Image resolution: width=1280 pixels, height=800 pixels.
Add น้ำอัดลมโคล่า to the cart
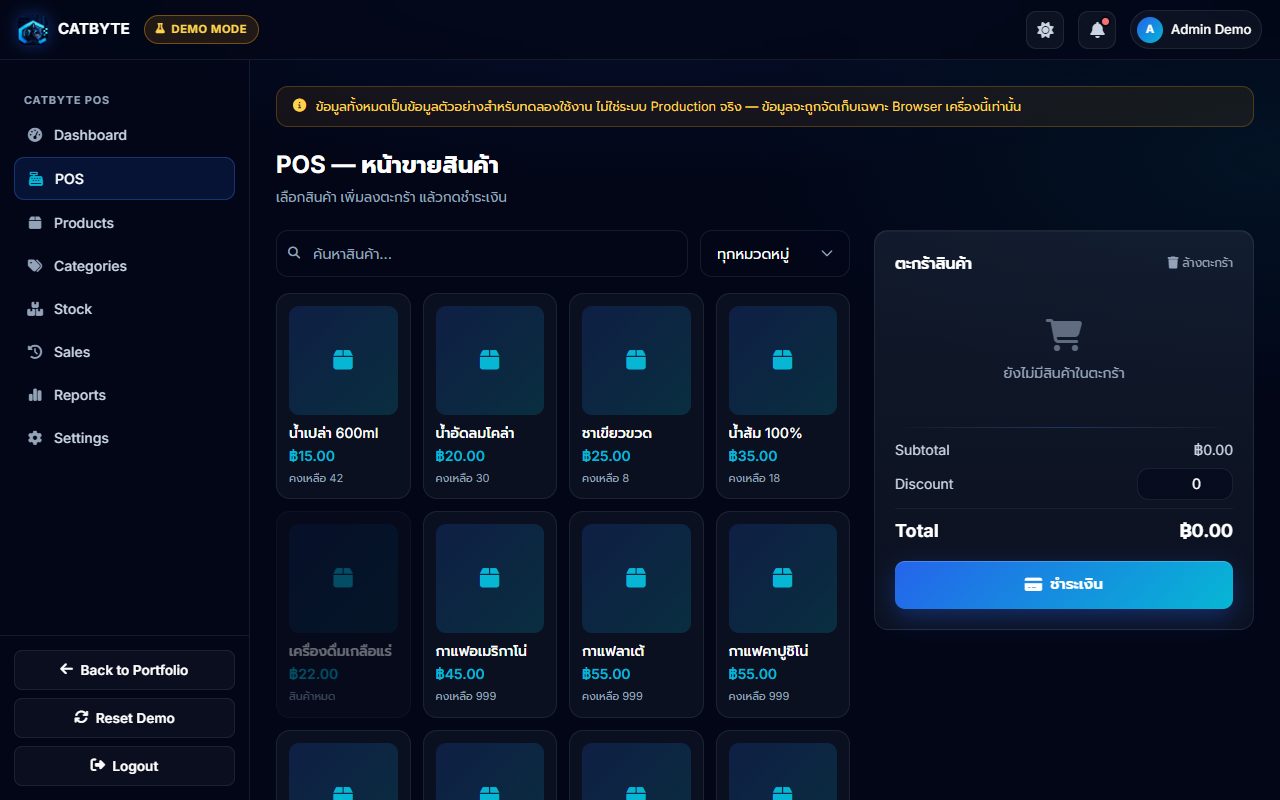point(490,396)
